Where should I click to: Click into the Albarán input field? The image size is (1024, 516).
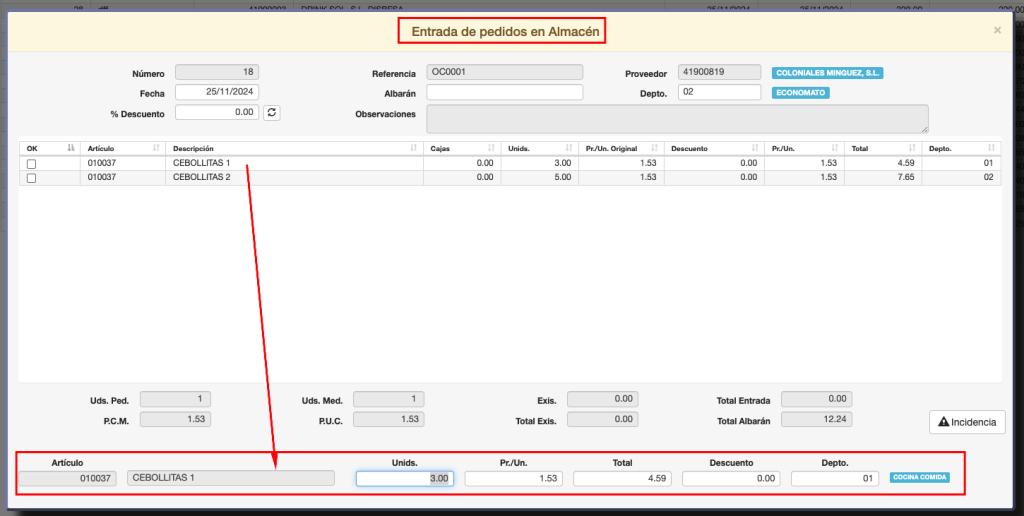(504, 92)
